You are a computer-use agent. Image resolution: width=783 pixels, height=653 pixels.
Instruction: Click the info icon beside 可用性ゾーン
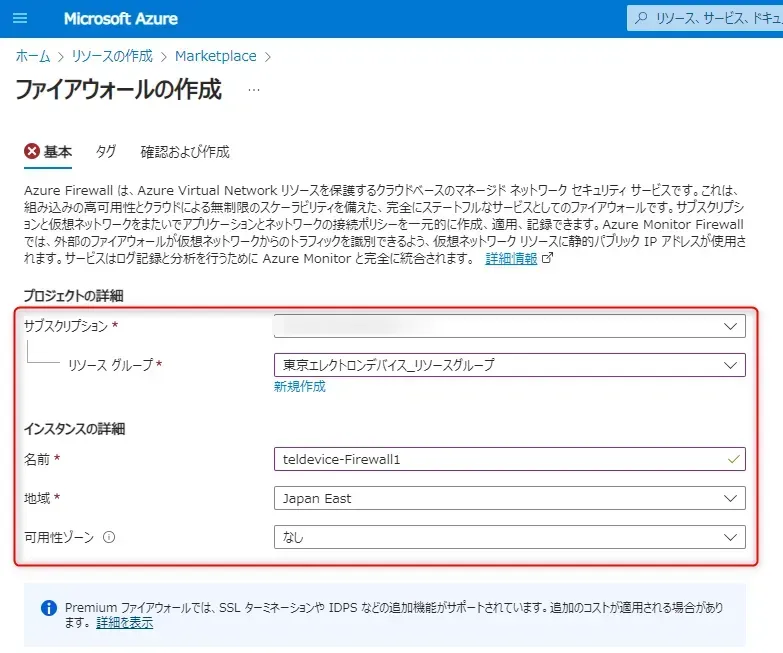pos(109,537)
